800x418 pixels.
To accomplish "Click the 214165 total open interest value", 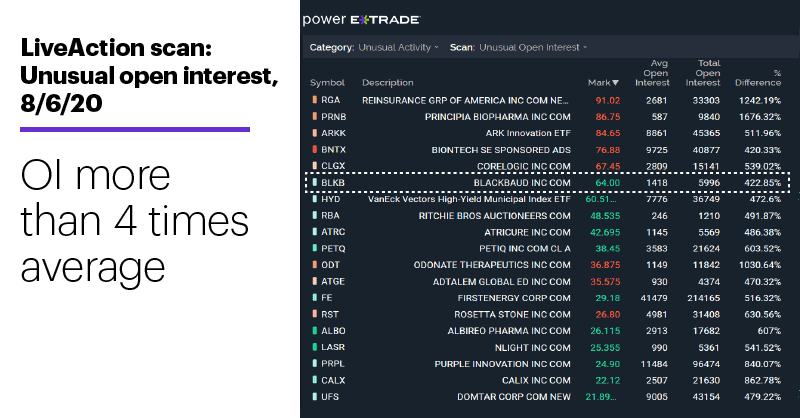I will 703,298.
